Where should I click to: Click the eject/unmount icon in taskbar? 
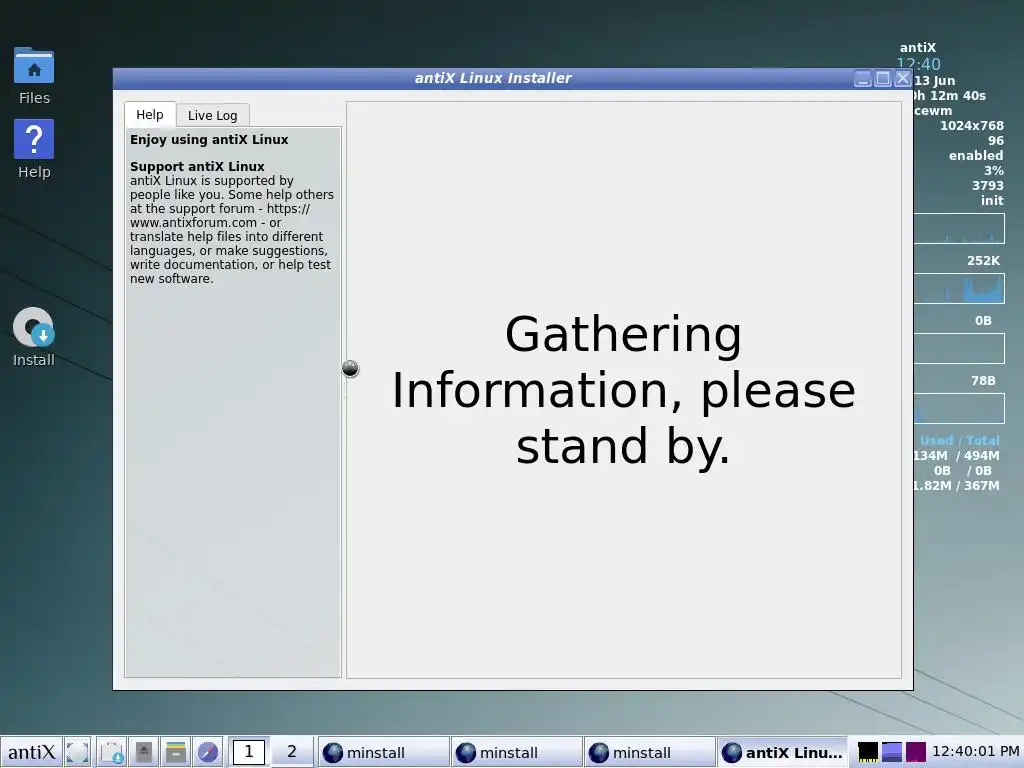[x=144, y=752]
